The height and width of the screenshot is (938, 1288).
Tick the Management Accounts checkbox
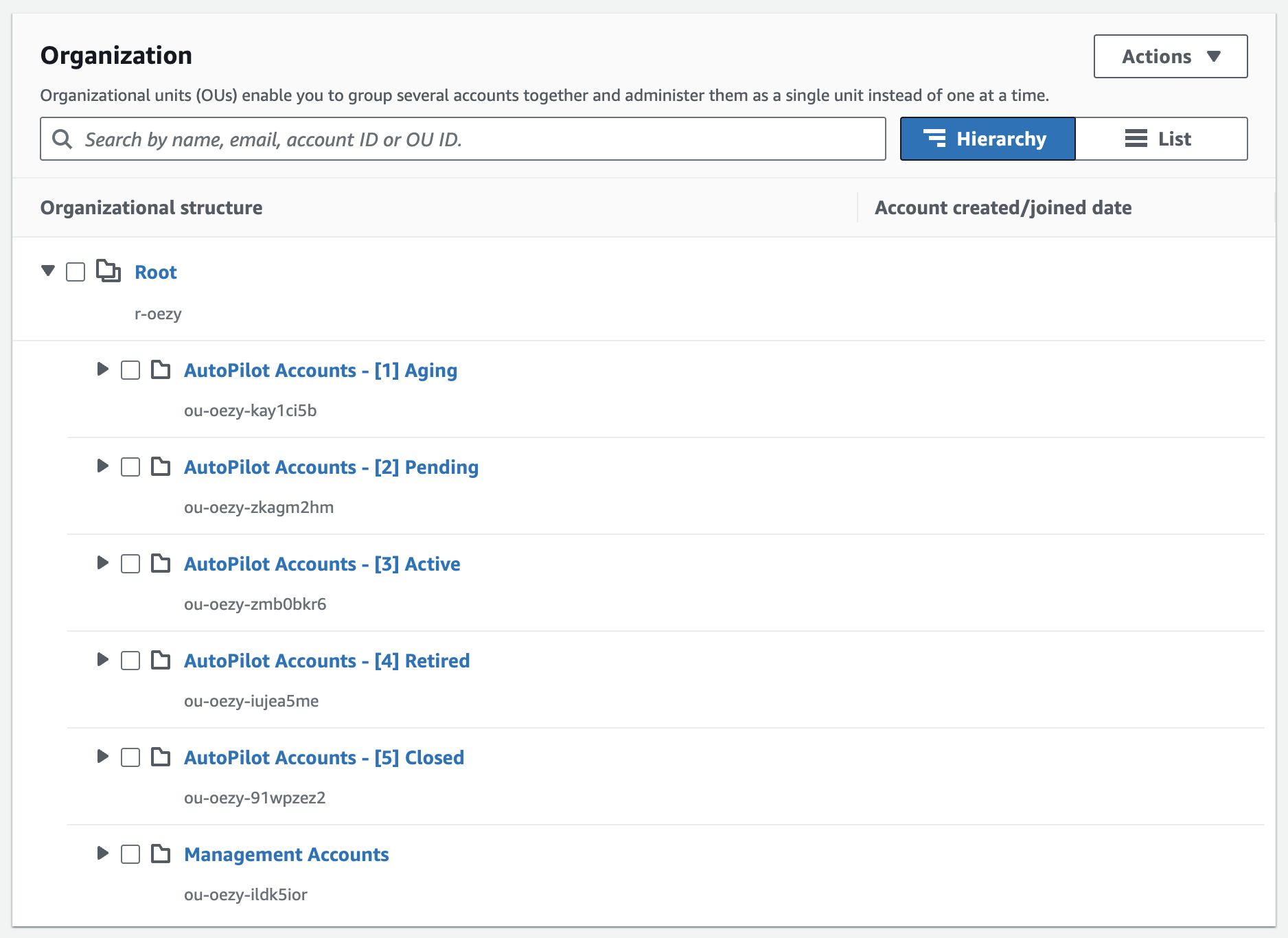[130, 854]
